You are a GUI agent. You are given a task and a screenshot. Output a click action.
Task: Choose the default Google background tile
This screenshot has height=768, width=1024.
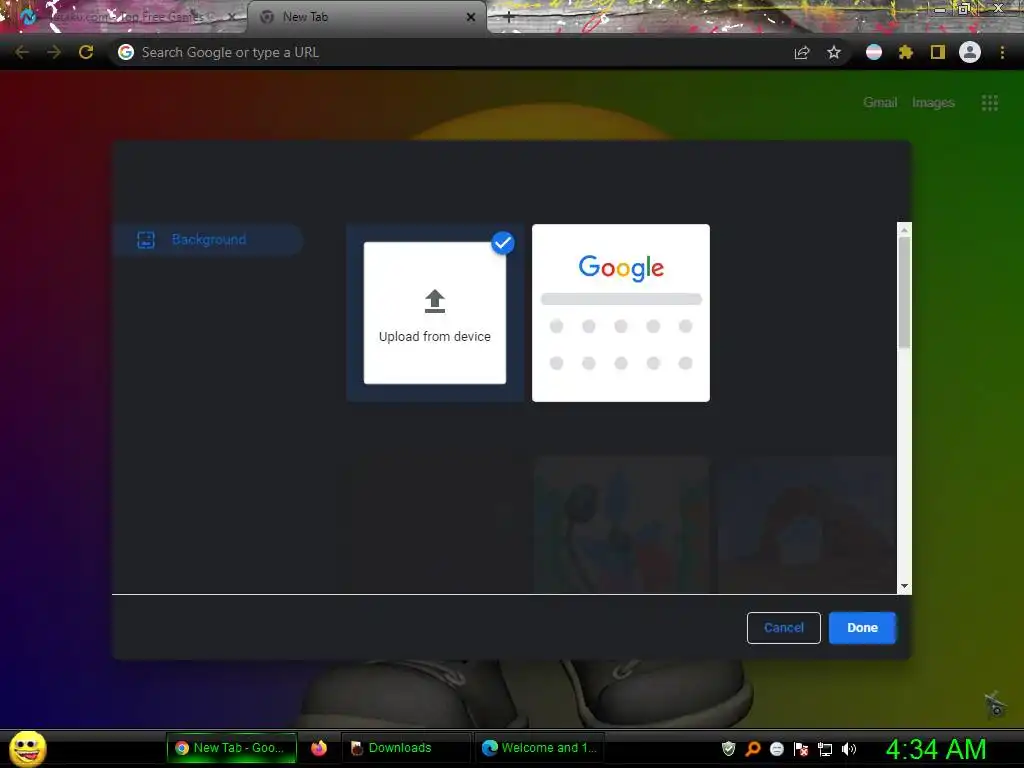pos(621,313)
